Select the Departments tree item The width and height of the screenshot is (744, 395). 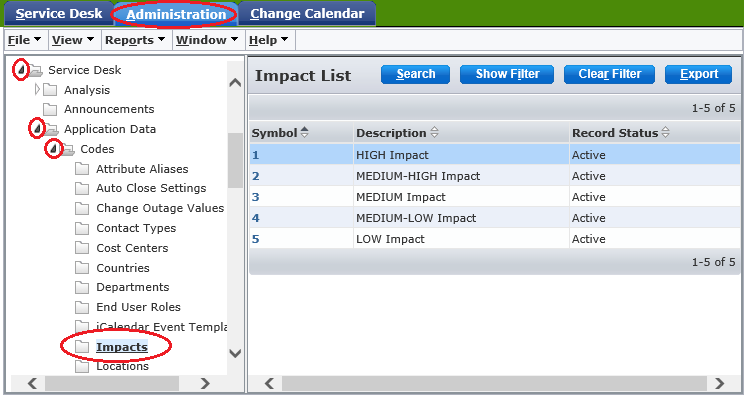pos(132,287)
